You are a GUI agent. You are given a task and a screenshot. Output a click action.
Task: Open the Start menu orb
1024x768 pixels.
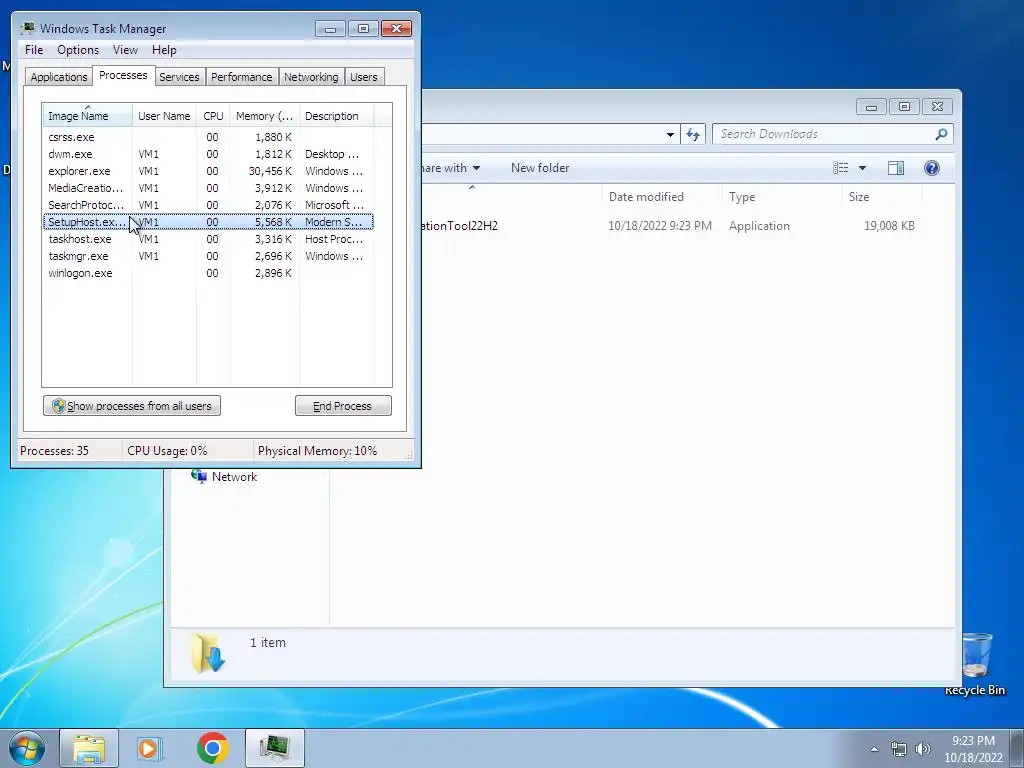27,748
